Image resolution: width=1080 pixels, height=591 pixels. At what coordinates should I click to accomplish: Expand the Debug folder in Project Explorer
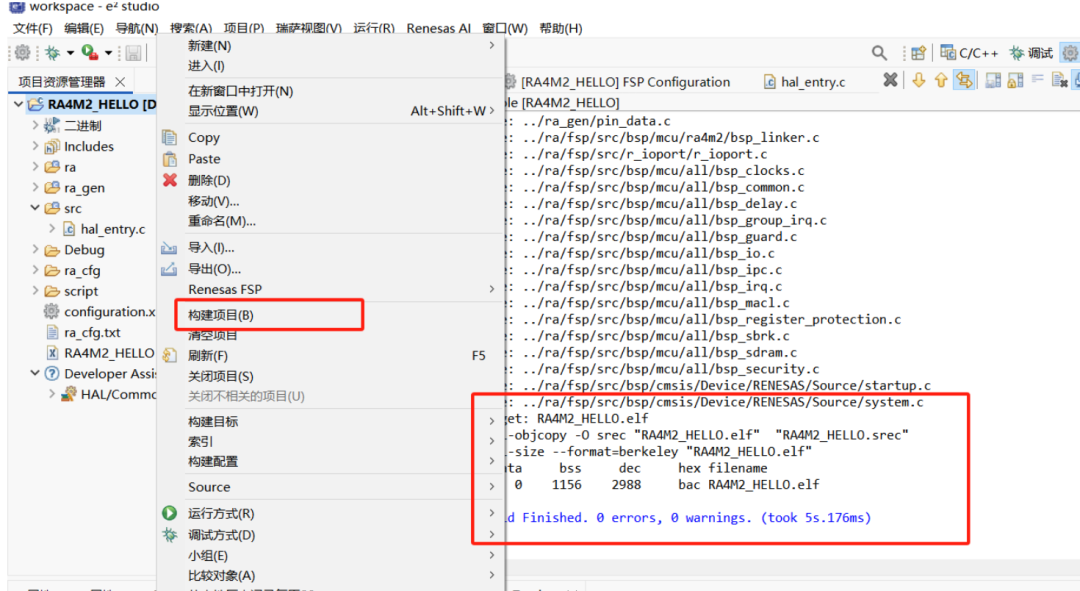point(34,249)
